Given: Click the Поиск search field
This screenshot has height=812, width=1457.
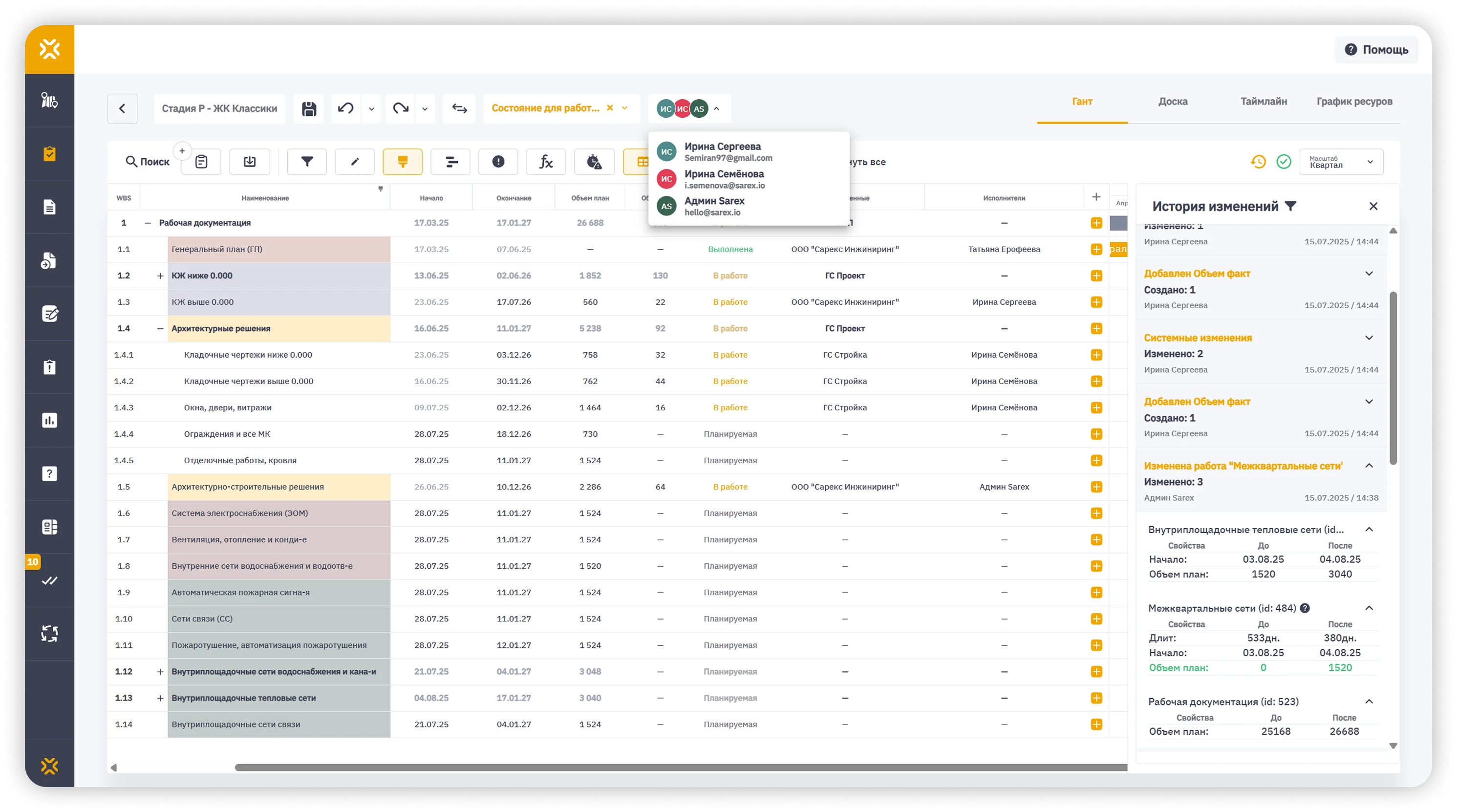Looking at the screenshot, I should click(148, 162).
